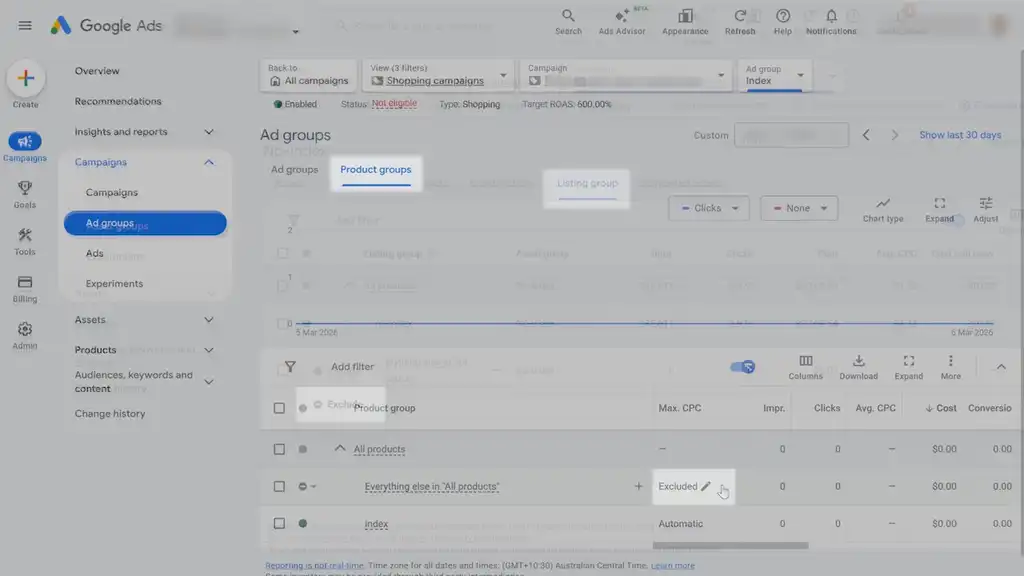Open the View Shopping campaigns dropdown

tap(438, 75)
